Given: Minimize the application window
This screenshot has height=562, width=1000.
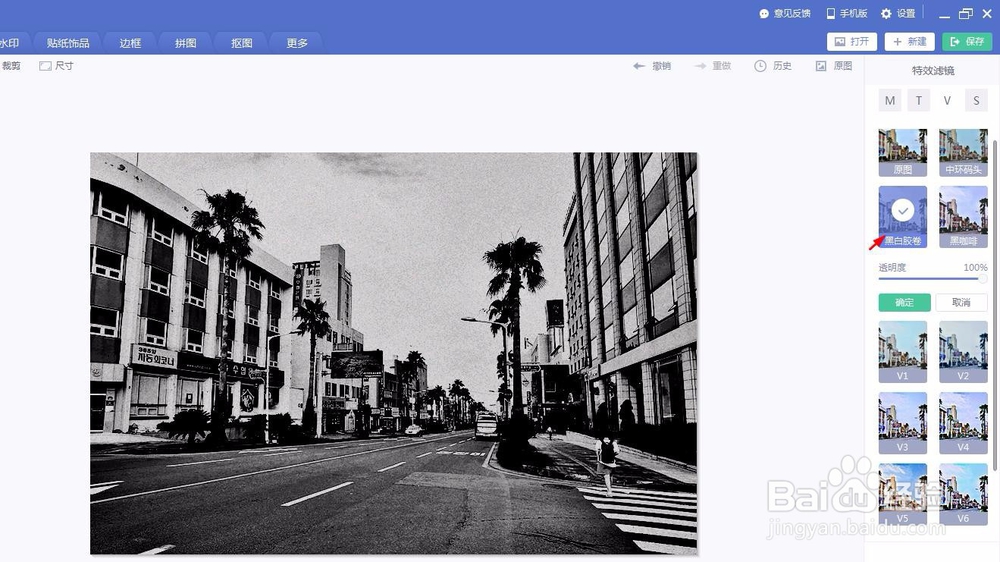Looking at the screenshot, I should 945,14.
